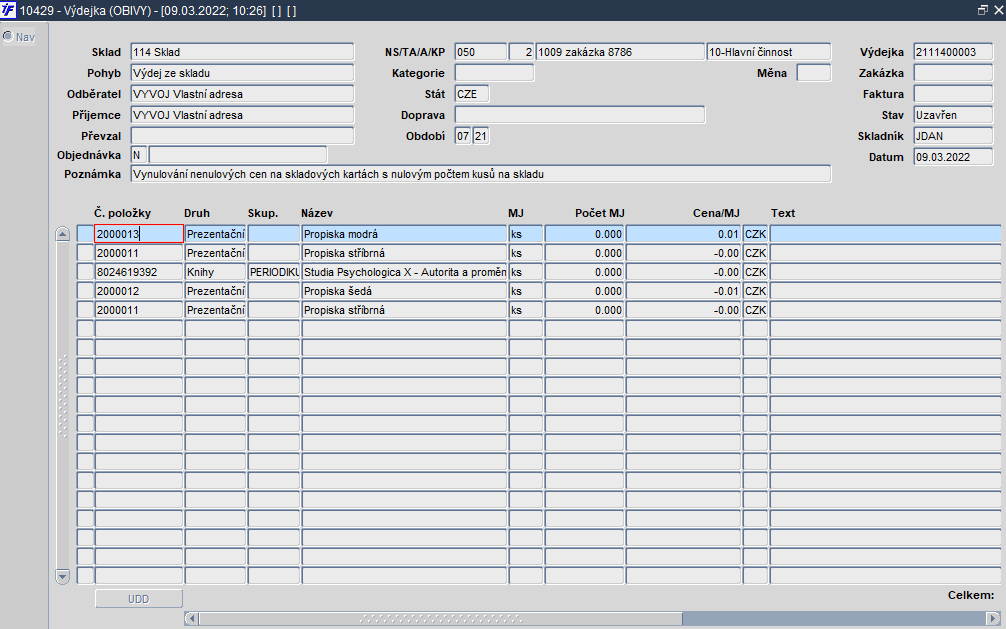Click the empty Faktura field
1006x629 pixels.
pyautogui.click(x=953, y=94)
